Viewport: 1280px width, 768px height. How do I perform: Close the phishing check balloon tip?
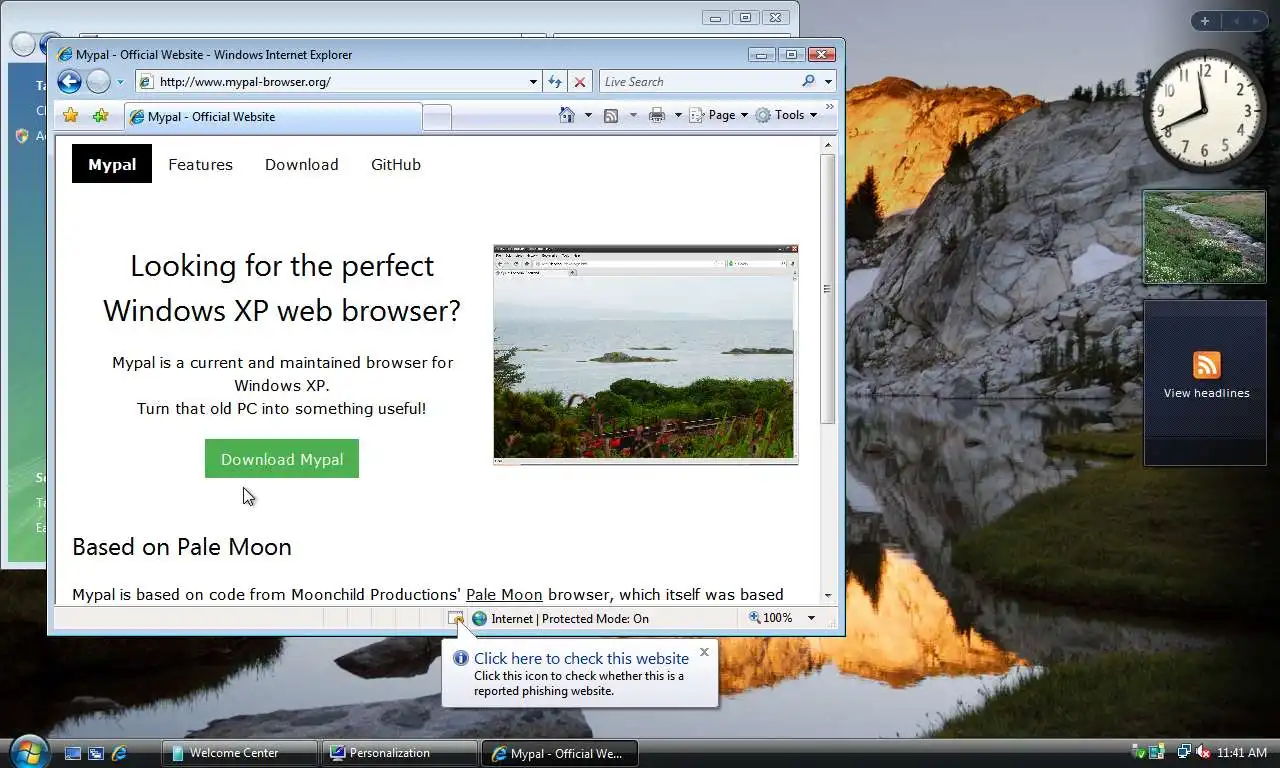point(704,651)
